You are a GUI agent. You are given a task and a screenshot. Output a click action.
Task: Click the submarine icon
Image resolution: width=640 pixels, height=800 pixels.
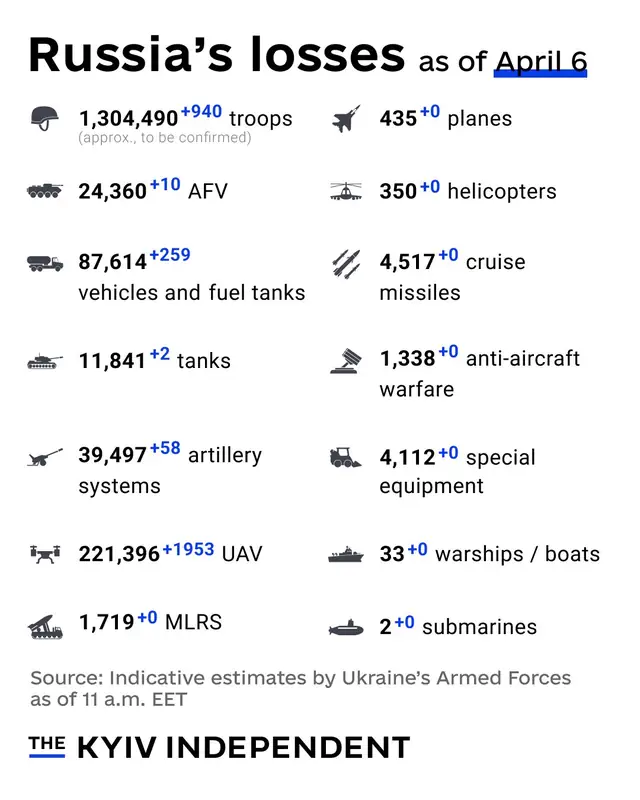tap(346, 628)
